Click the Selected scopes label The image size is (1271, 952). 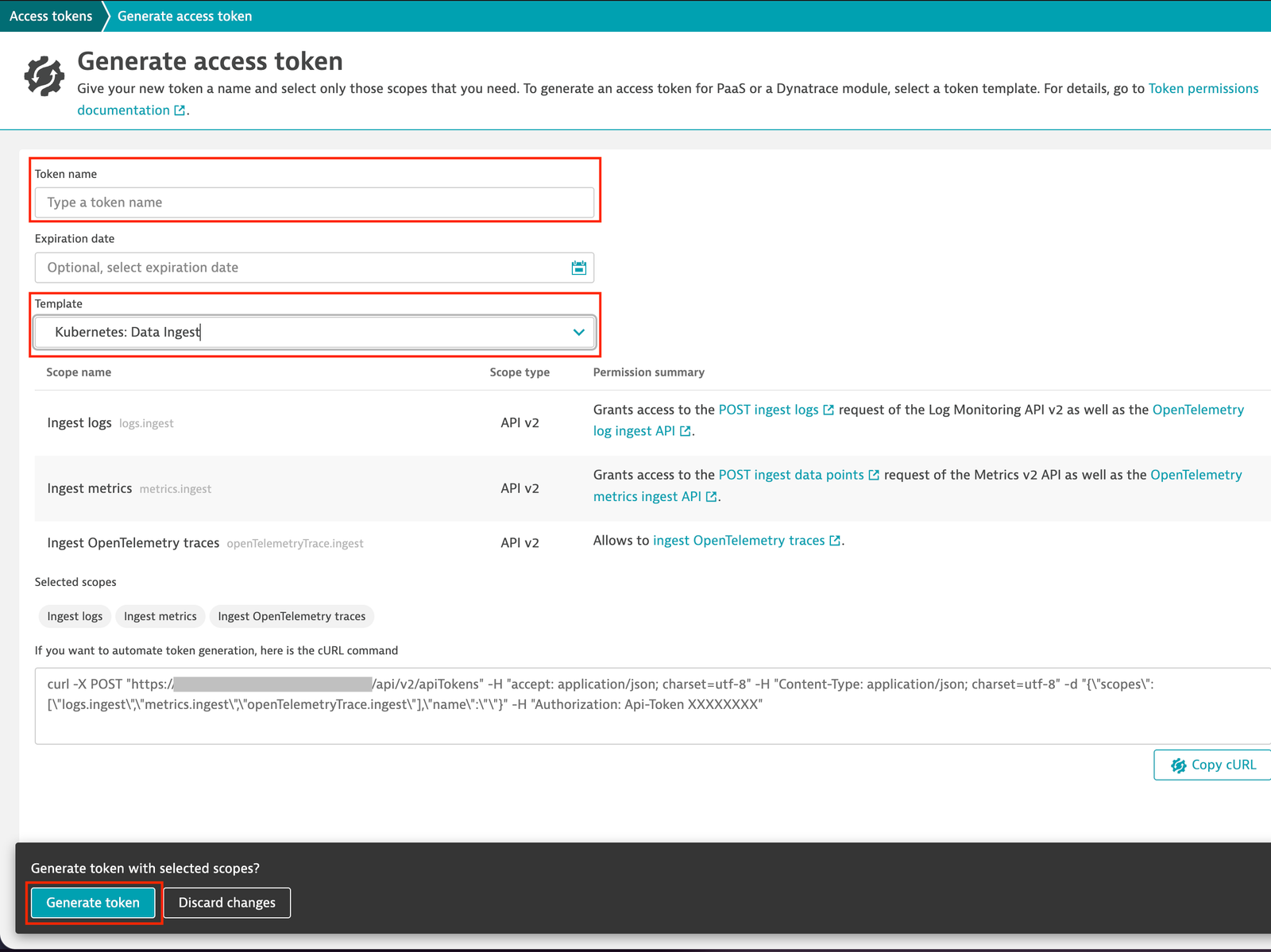[75, 582]
